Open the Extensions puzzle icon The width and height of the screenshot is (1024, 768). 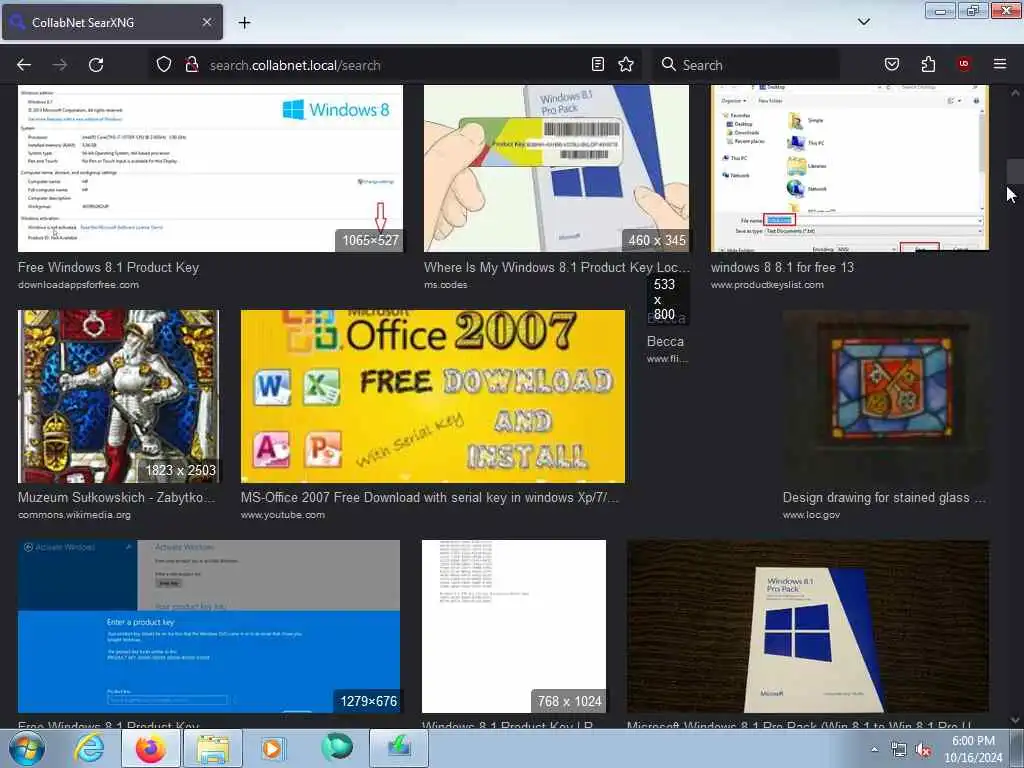coord(928,64)
